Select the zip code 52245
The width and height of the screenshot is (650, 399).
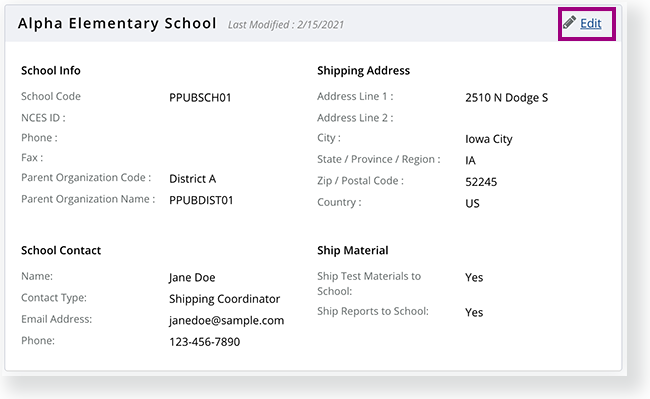click(481, 182)
